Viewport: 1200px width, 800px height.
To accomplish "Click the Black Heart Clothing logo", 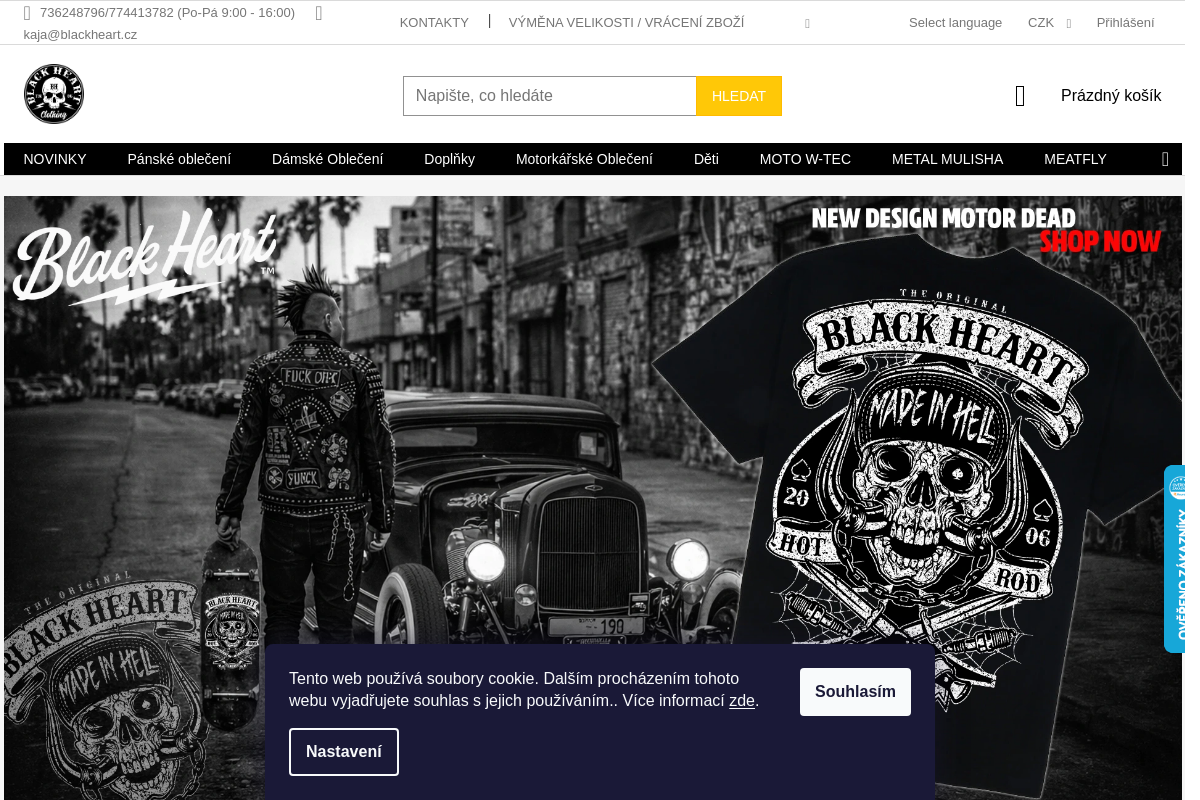I will point(54,94).
